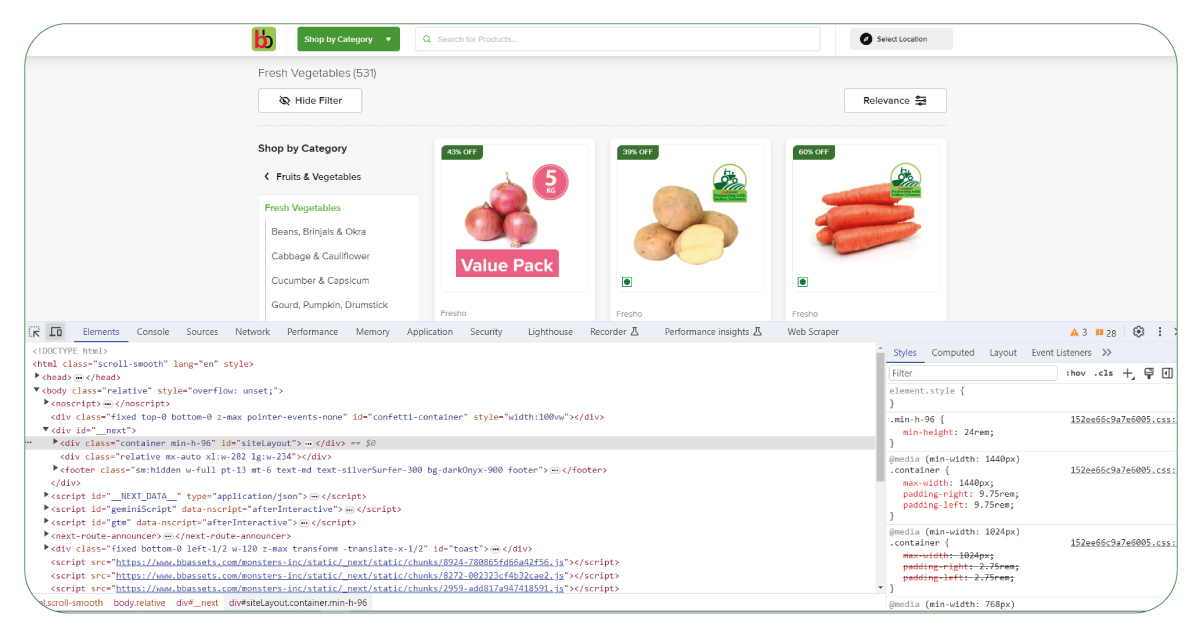The width and height of the screenshot is (1203, 634).
Task: Click the veg indicator on the carrot card
Action: point(802,282)
